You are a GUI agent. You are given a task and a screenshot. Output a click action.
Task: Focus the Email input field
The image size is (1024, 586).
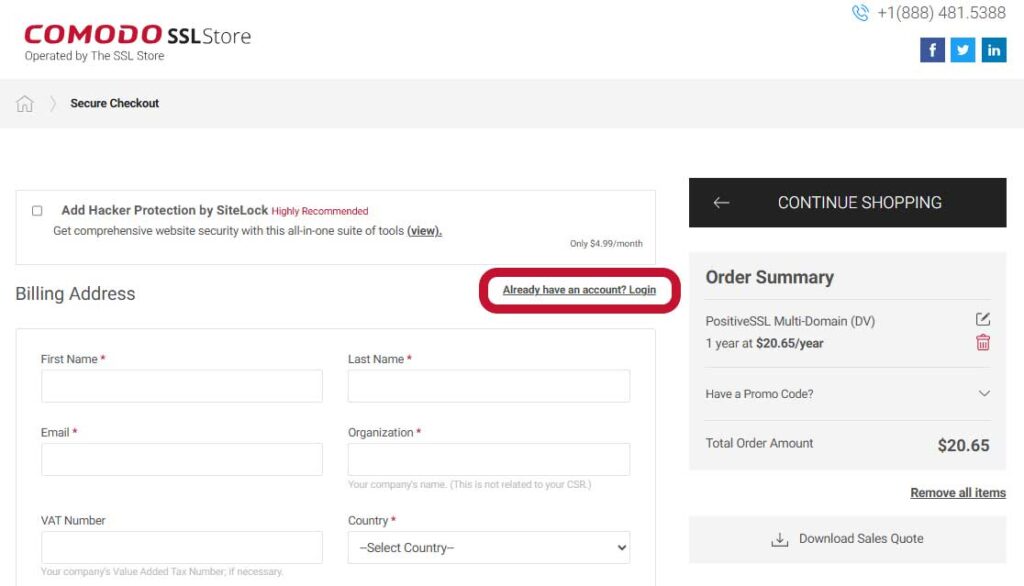point(182,459)
